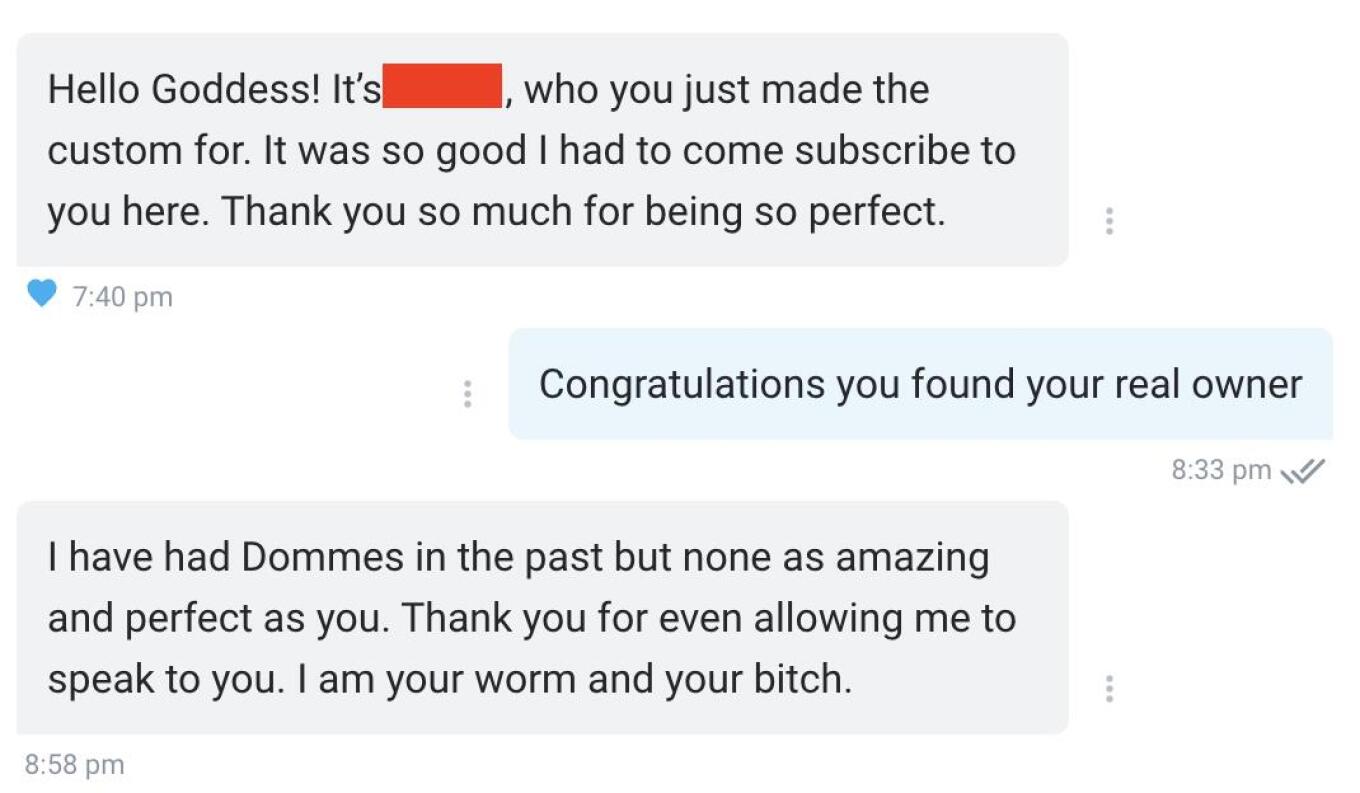This screenshot has height=793, width=1360.
Task: Click "Thank you so much for being so perfect" line
Action: point(582,212)
